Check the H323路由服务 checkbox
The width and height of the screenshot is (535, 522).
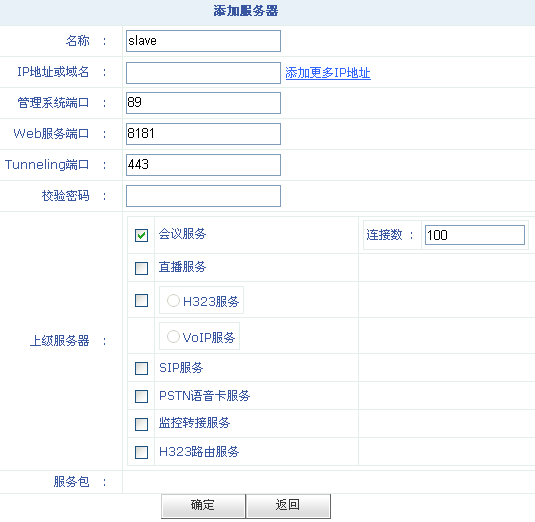coord(141,452)
